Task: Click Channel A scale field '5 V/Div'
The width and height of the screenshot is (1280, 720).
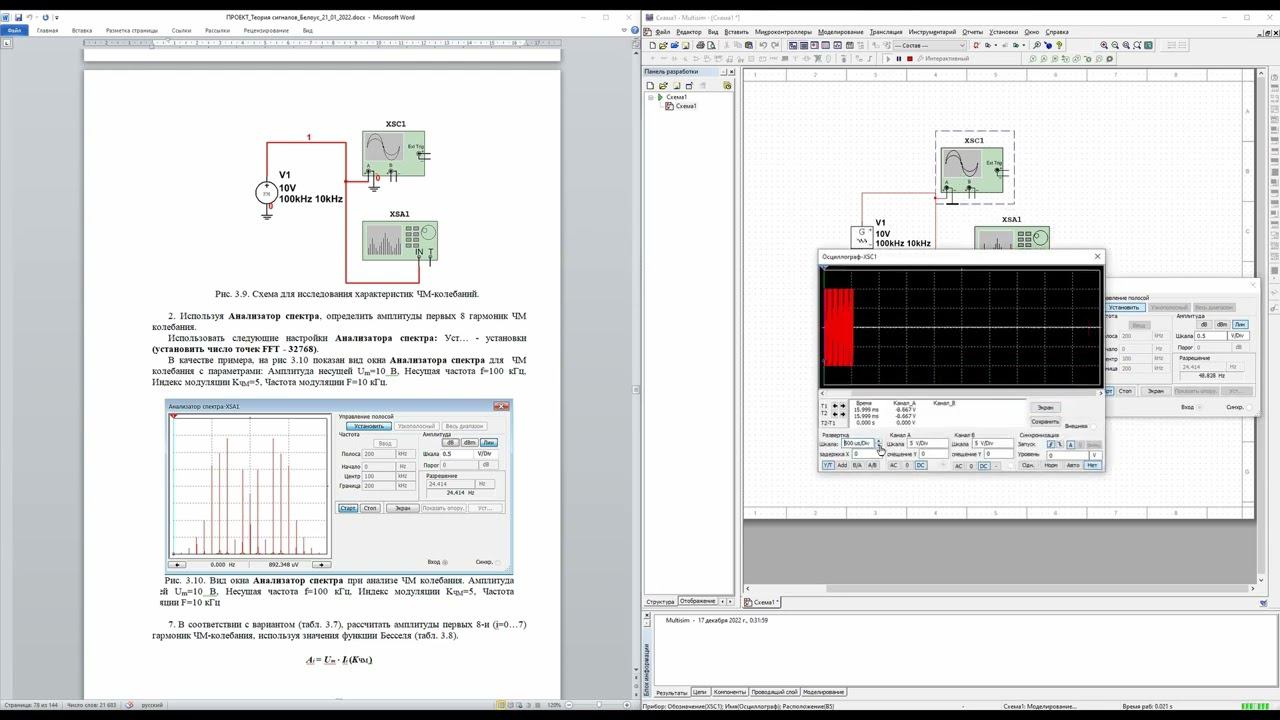Action: pyautogui.click(x=928, y=443)
